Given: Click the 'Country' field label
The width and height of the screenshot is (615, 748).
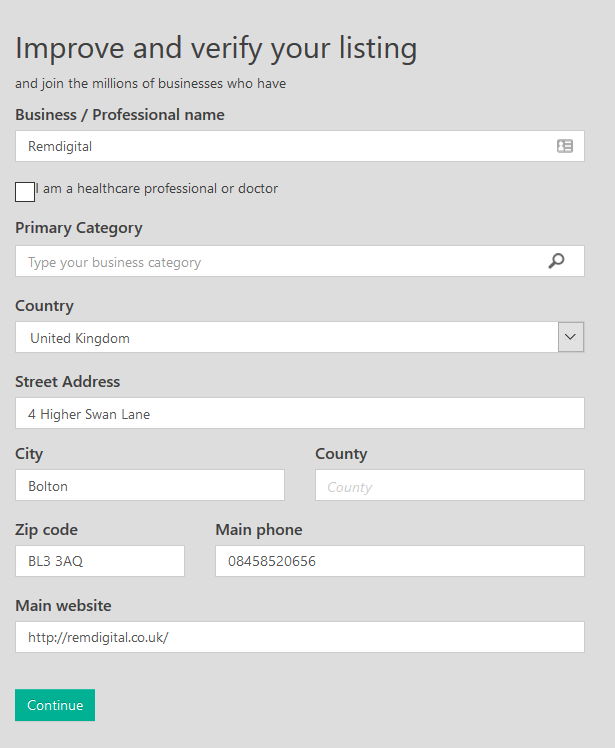Looking at the screenshot, I should pyautogui.click(x=44, y=306).
